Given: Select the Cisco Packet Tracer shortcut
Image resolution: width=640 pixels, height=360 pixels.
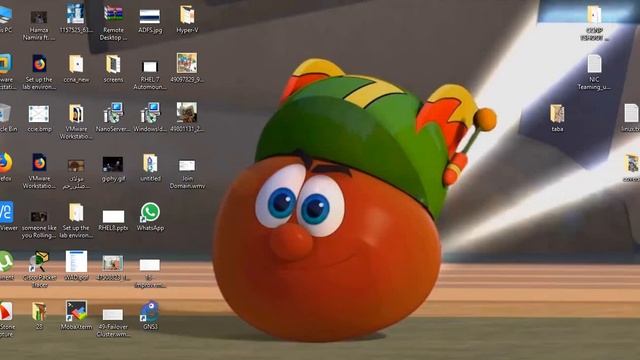Looking at the screenshot, I should point(39,262).
